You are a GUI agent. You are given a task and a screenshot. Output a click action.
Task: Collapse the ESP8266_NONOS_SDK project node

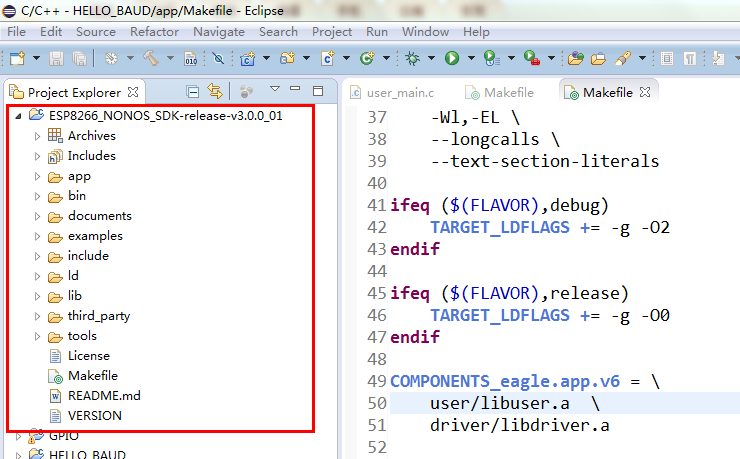18,116
